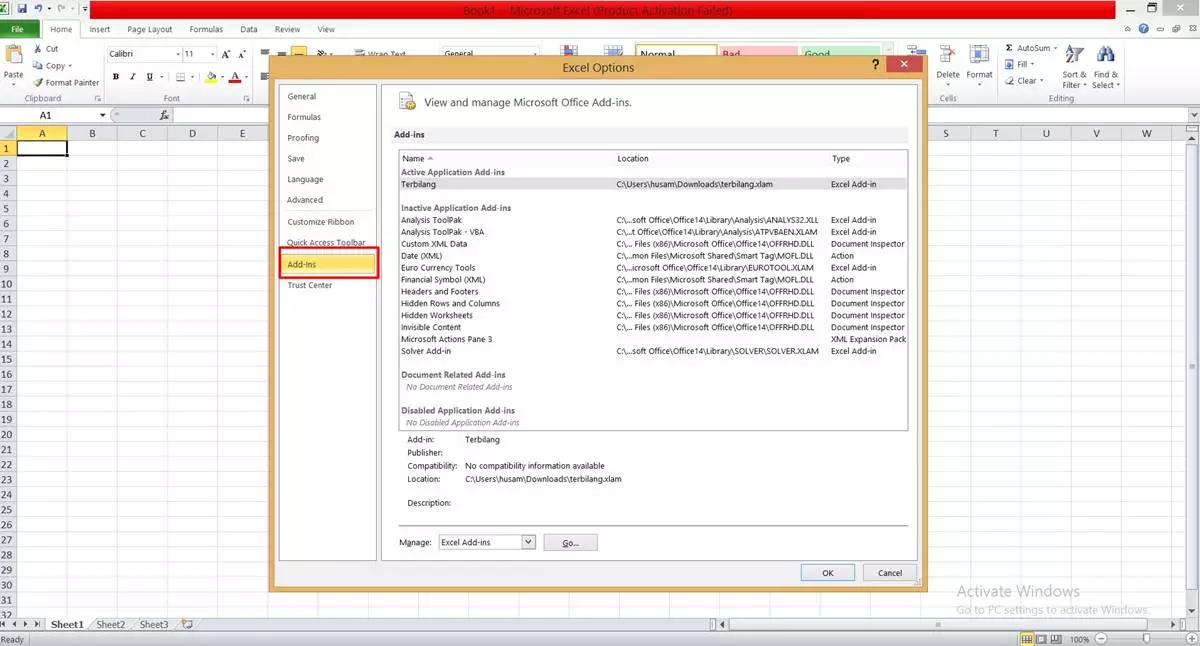Click the column V header
Image resolution: width=1200 pixels, height=646 pixels.
[x=1097, y=133]
